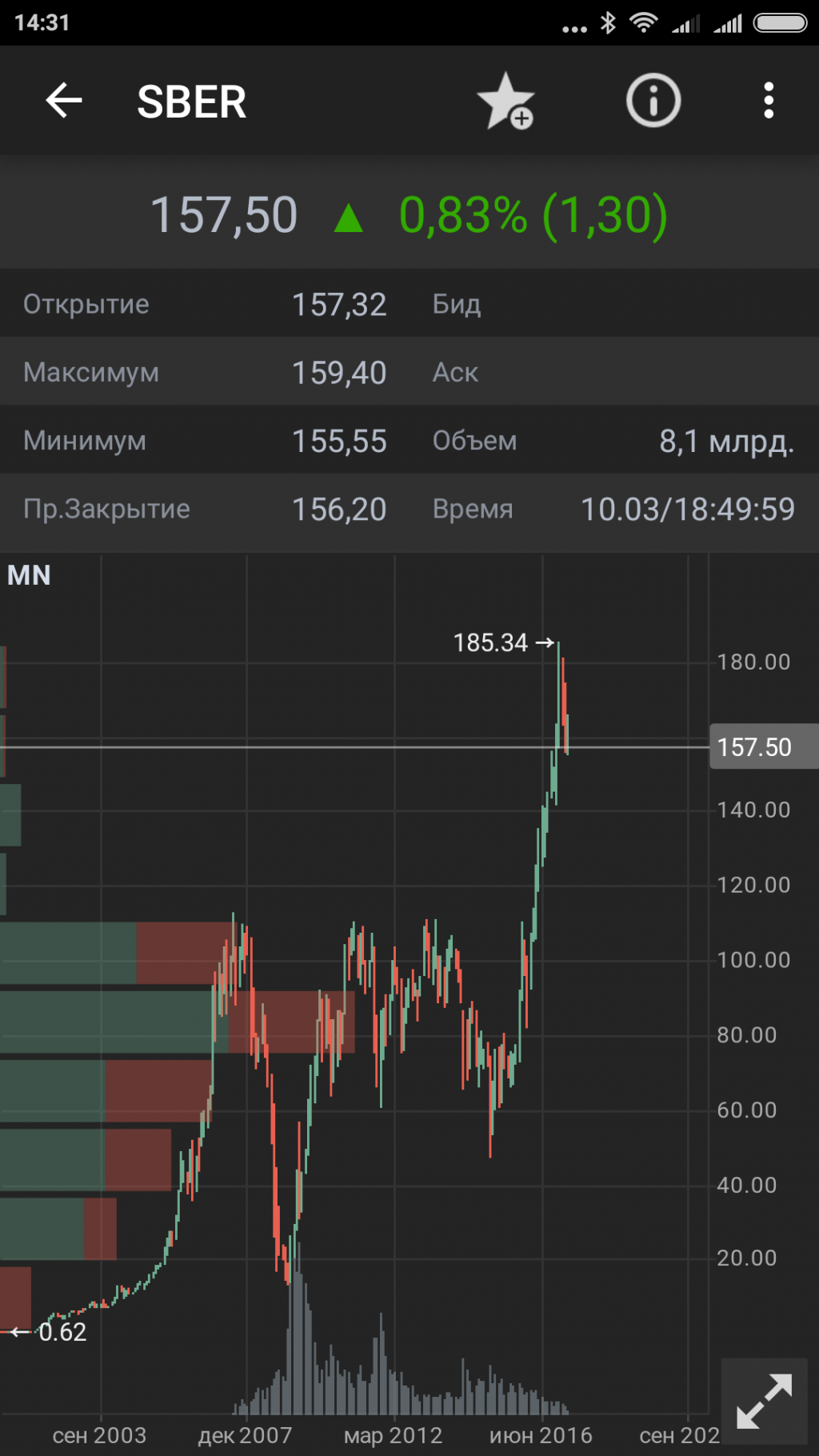Tap the 185.34 chart high marker
Viewport: 819px width, 1456px height.
503,642
